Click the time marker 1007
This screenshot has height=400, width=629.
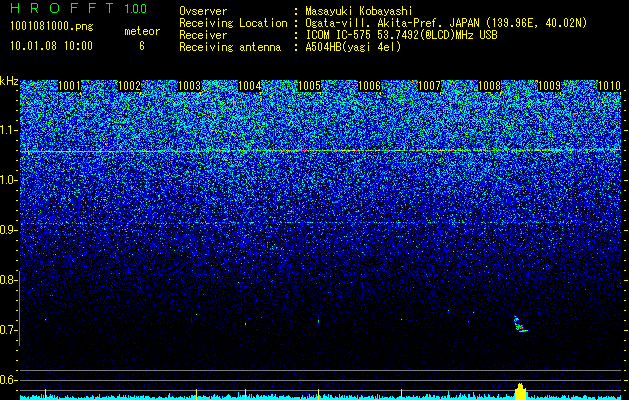click(x=429, y=86)
